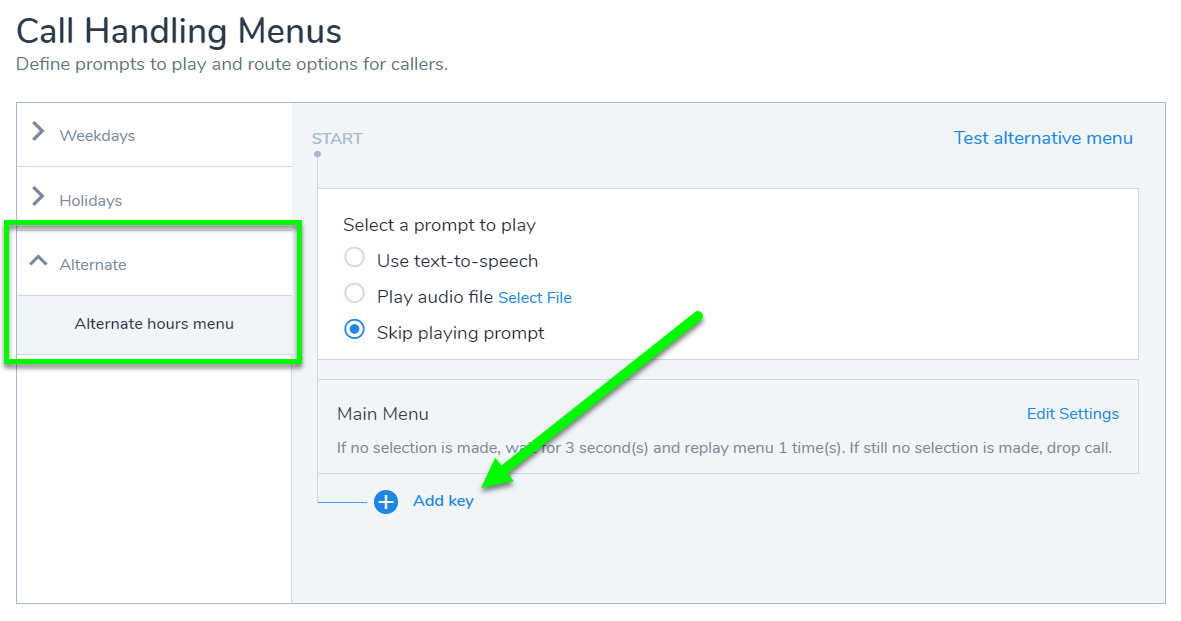Viewport: 1181px width, 621px height.
Task: Select the Alternate label in sidebar
Action: [93, 265]
